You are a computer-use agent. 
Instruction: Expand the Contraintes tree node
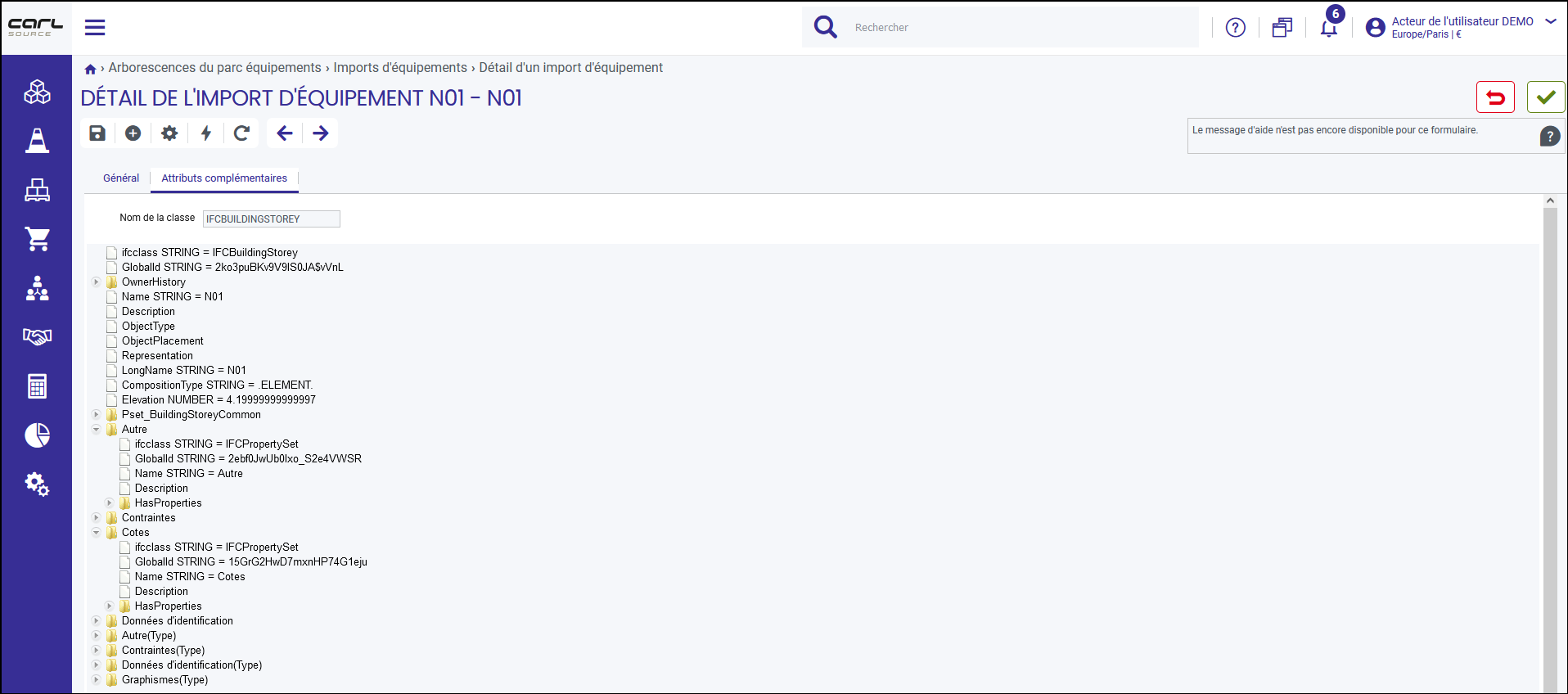pos(96,518)
